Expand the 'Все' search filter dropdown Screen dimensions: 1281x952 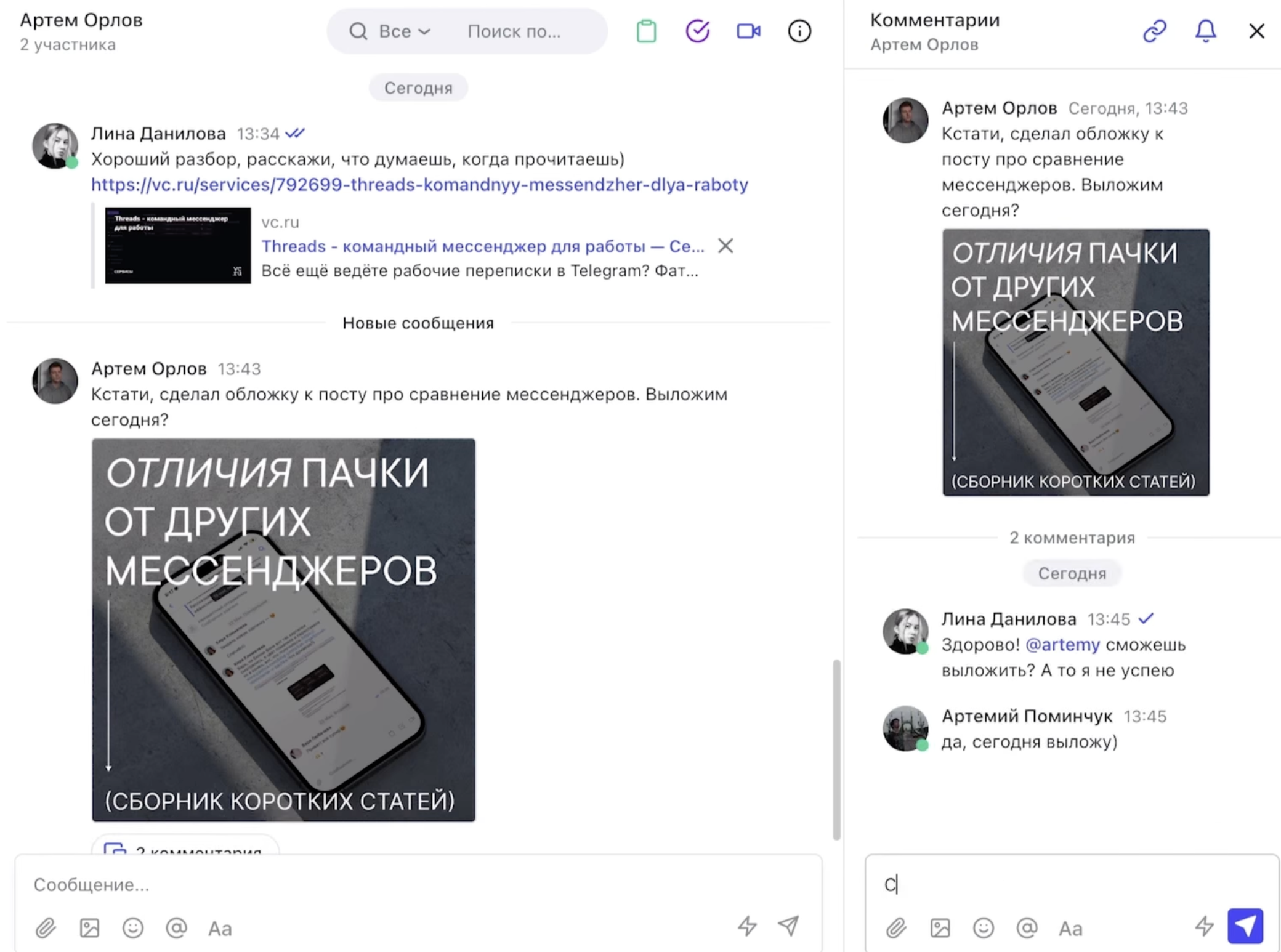click(404, 31)
